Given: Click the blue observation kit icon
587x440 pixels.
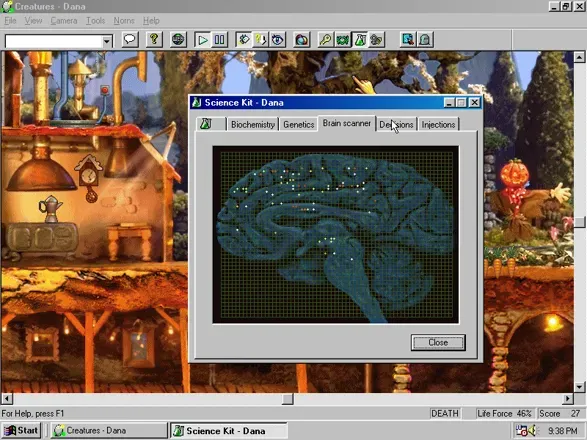Looking at the screenshot, I should 408,39.
